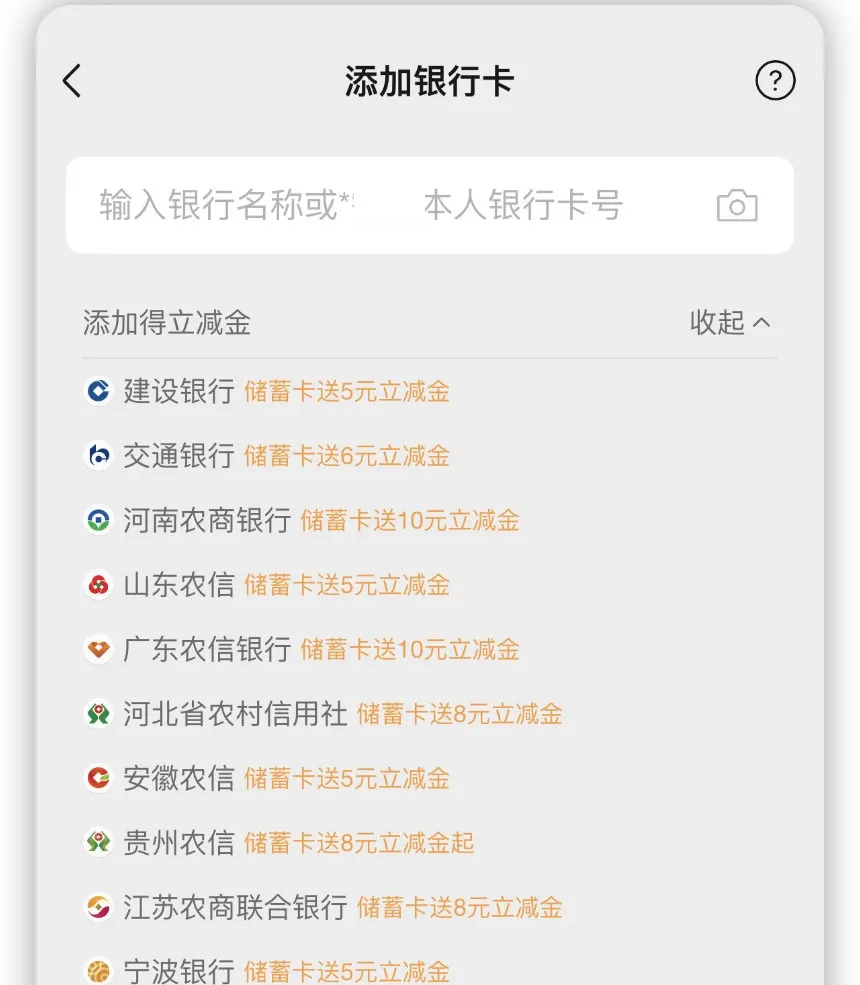
Task: Tap the camera scan card icon
Action: pos(737,205)
